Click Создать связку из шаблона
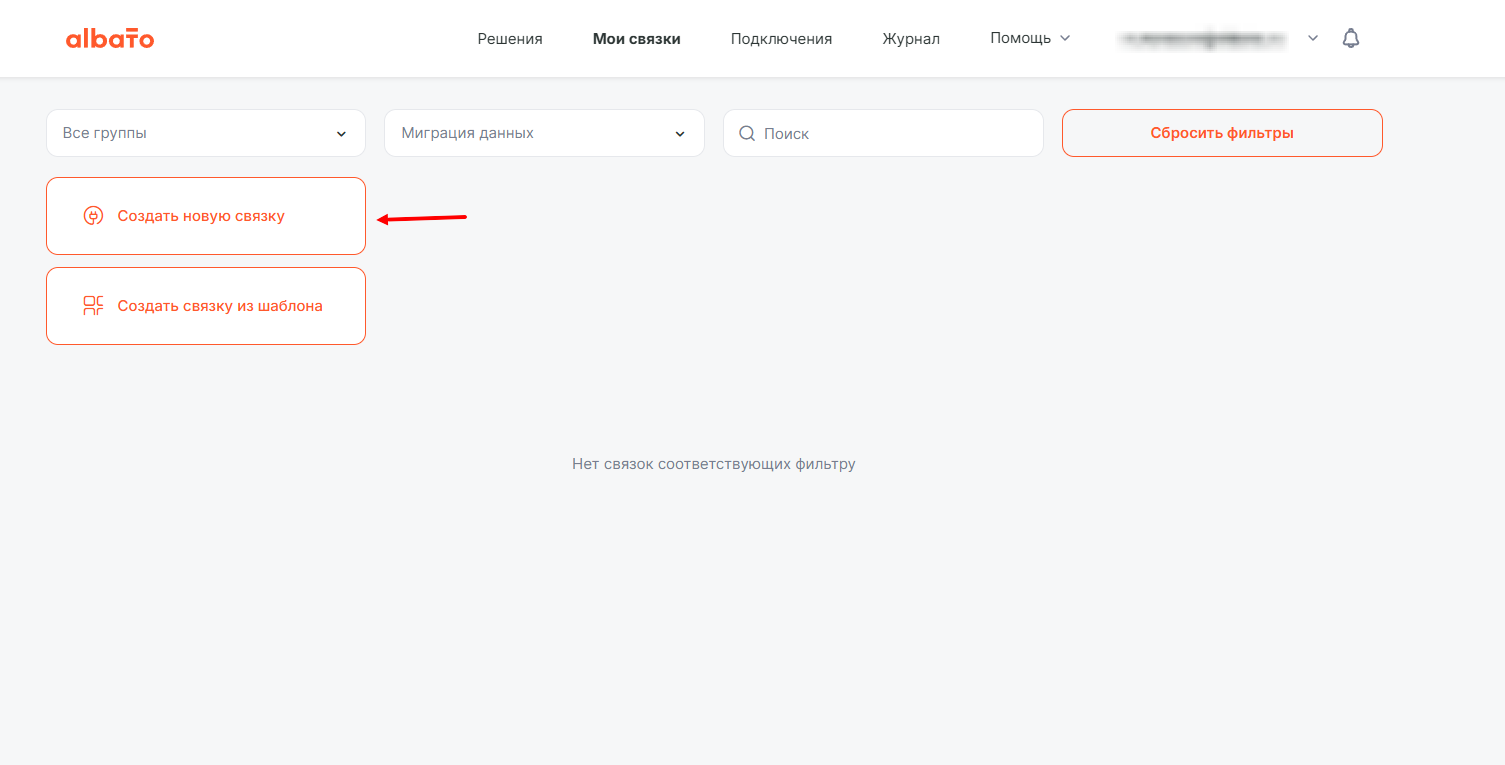Viewport: 1505px width, 765px height. pos(220,306)
